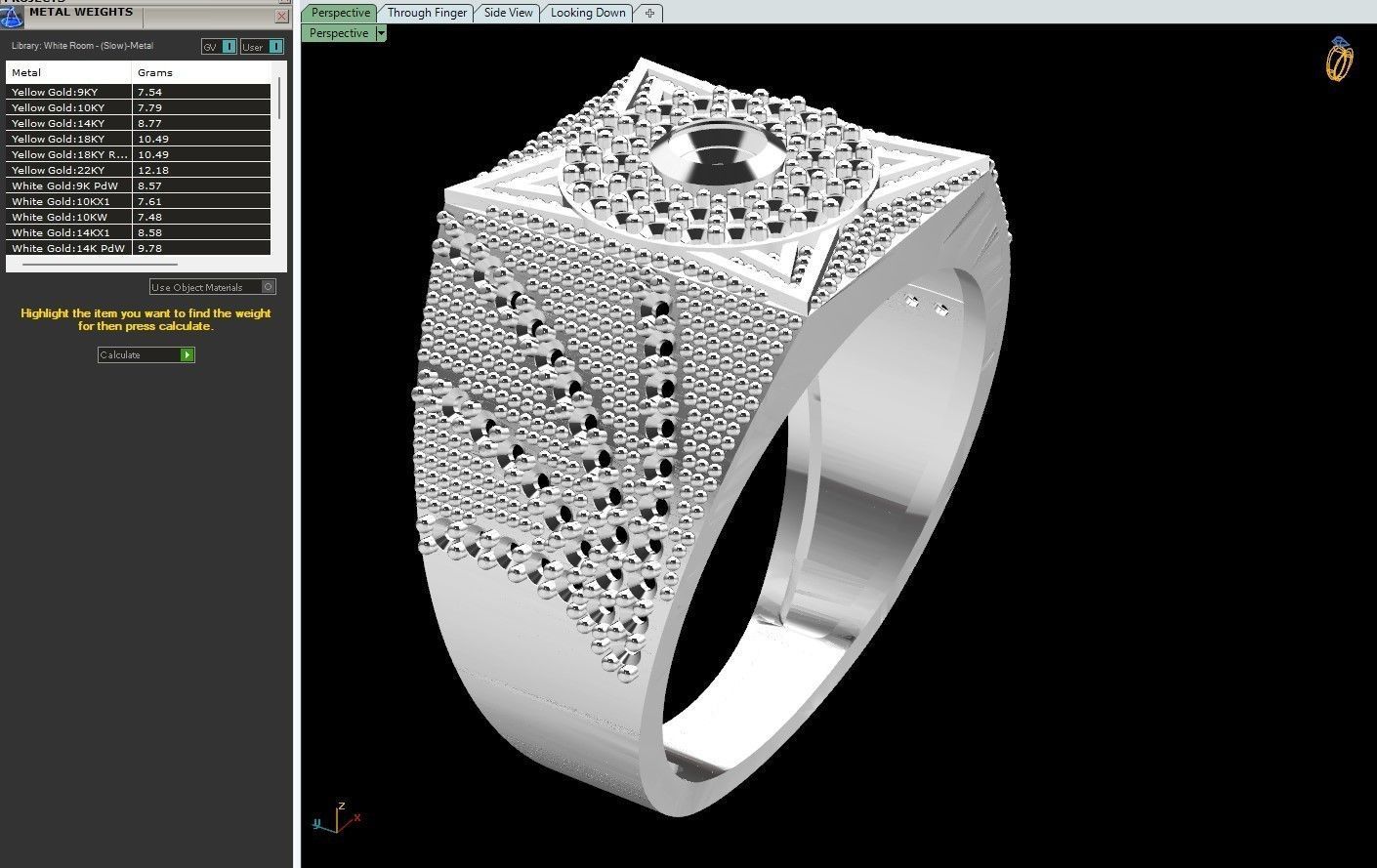Select the Yellow Gold:9KY row

(x=139, y=92)
